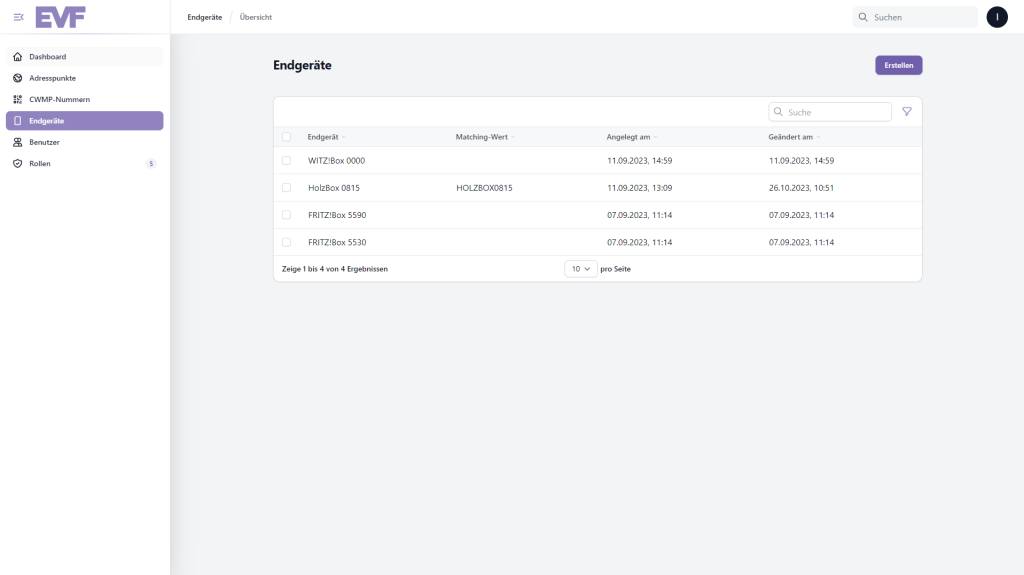
Task: Toggle the select-all checkbox in table header
Action: point(286,137)
